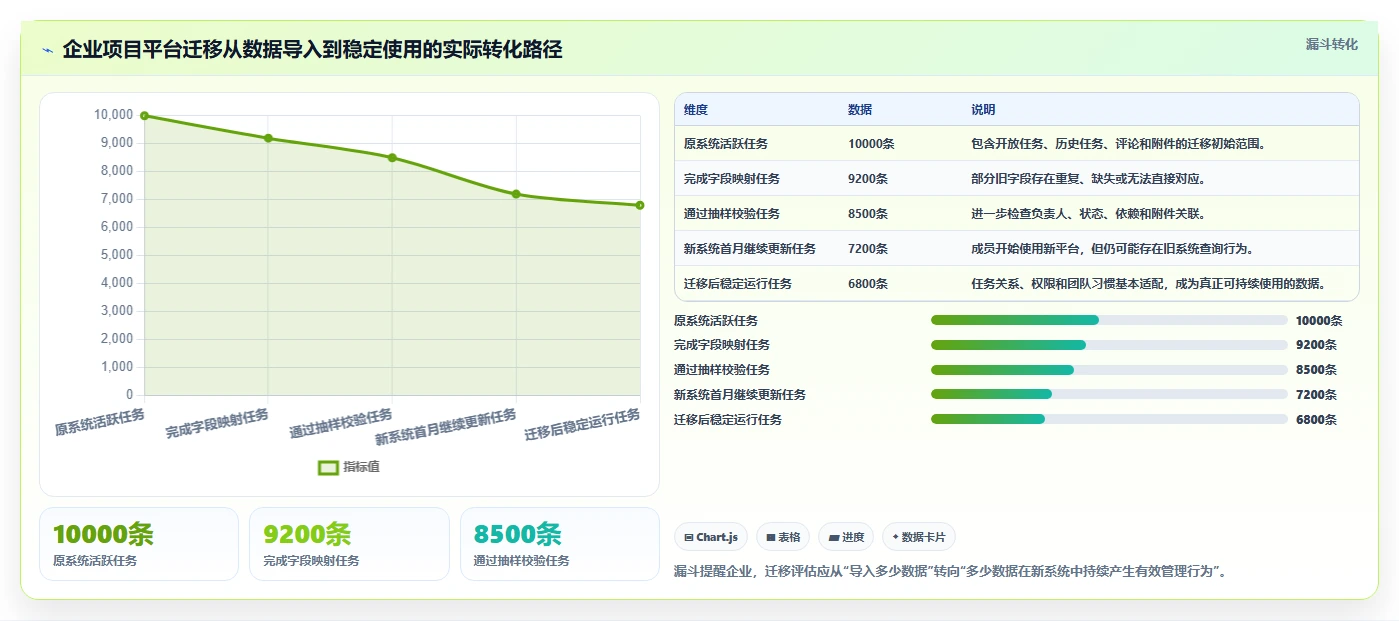This screenshot has width=1399, height=621.
Task: Select the chart point at 迁移后稳定运行任务
Action: coord(640,205)
